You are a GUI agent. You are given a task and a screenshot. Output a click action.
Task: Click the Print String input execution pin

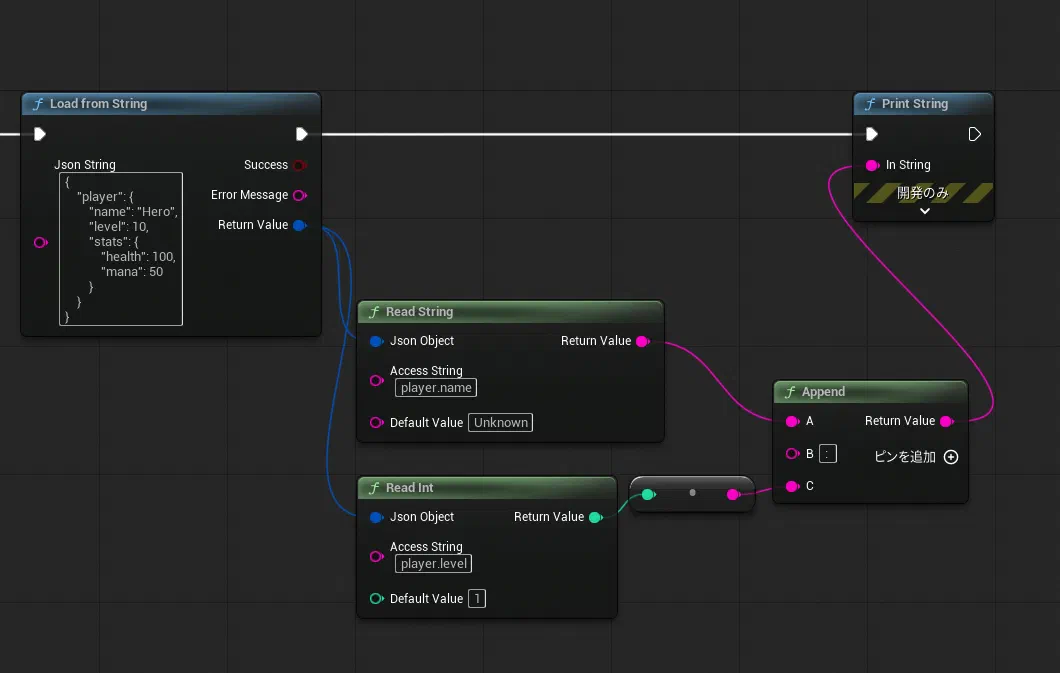pos(871,134)
